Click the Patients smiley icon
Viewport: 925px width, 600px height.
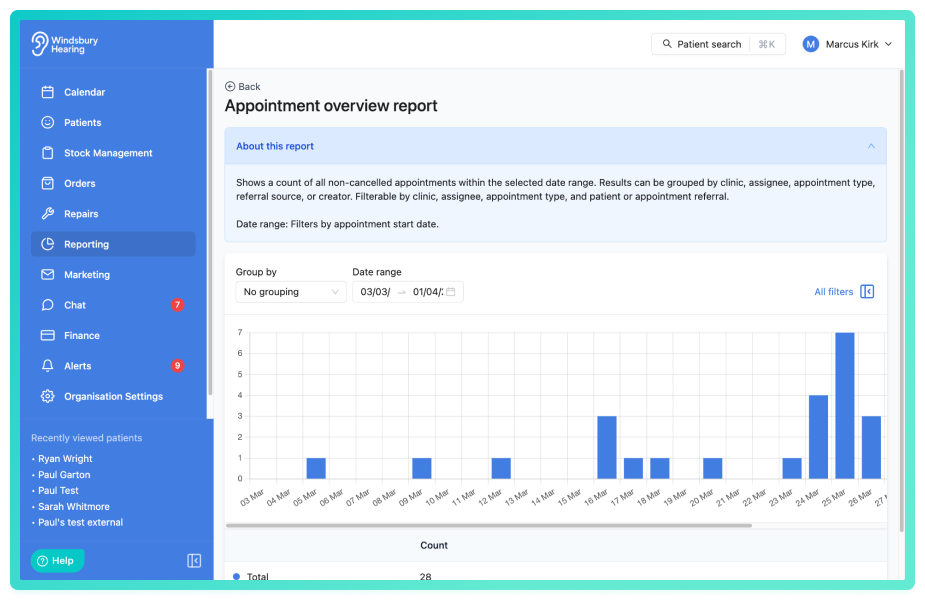pyautogui.click(x=48, y=122)
